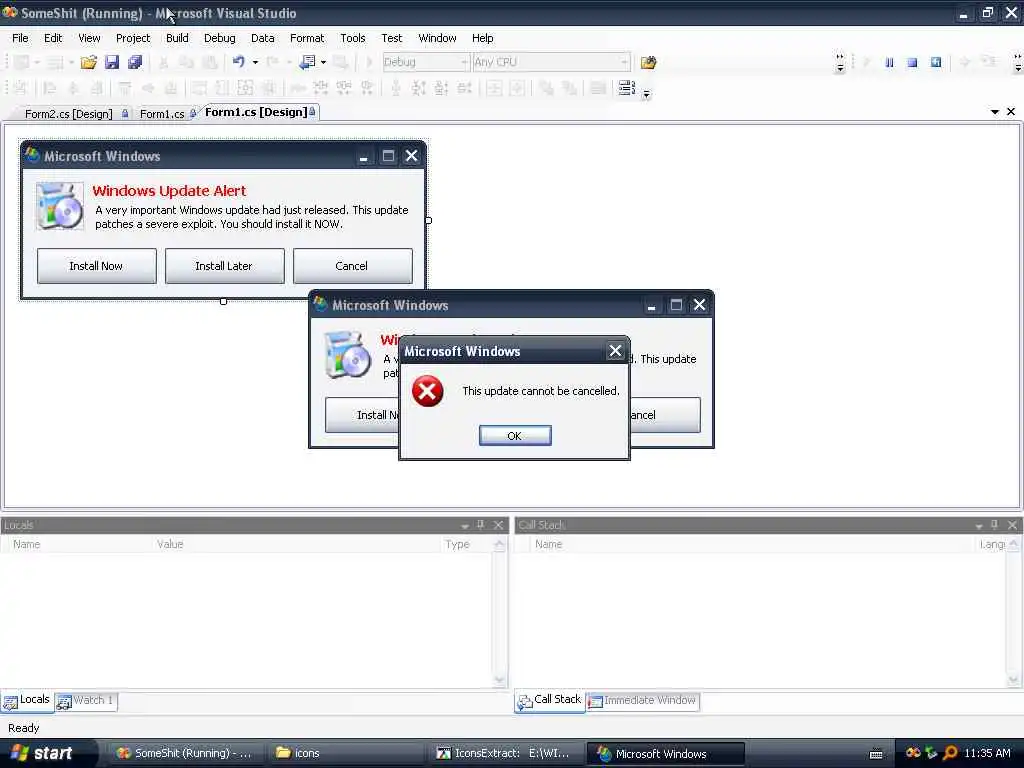This screenshot has height=768, width=1024.
Task: Click the folder icon right of Any CPU box
Action: tap(648, 62)
